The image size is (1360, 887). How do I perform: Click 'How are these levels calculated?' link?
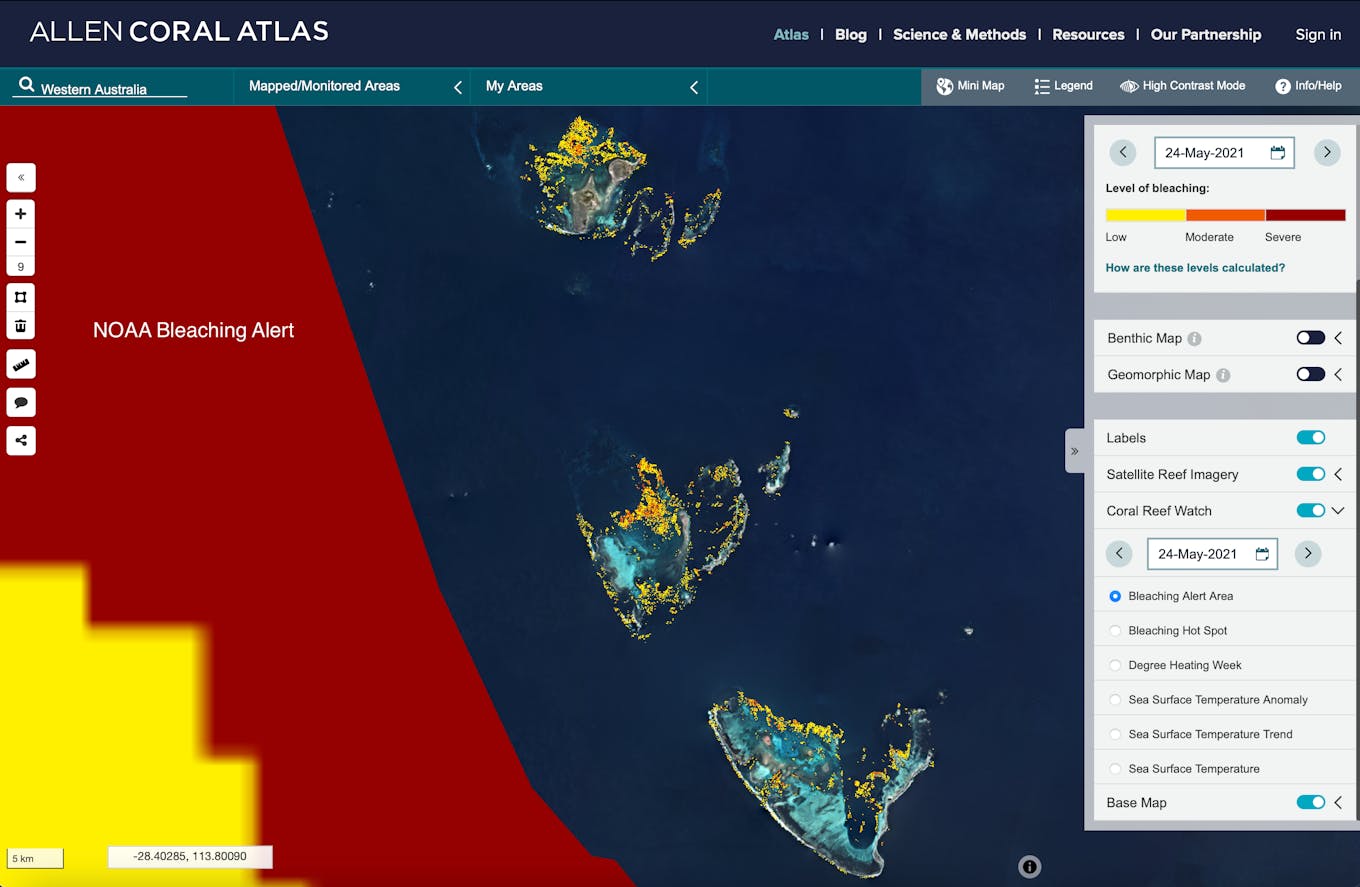click(x=1195, y=268)
